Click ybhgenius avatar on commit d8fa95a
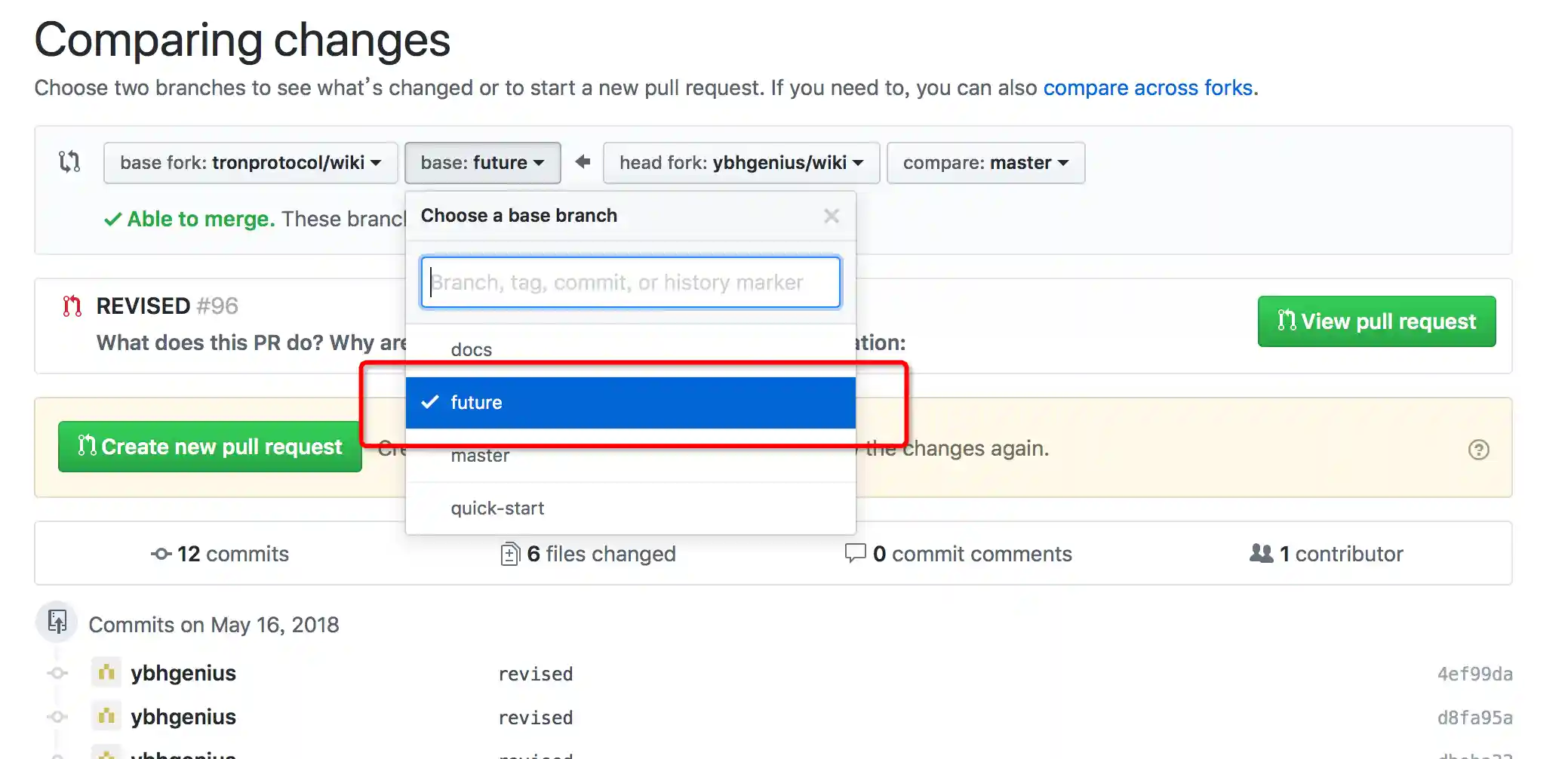Viewport: 1568px width, 759px height. (106, 716)
